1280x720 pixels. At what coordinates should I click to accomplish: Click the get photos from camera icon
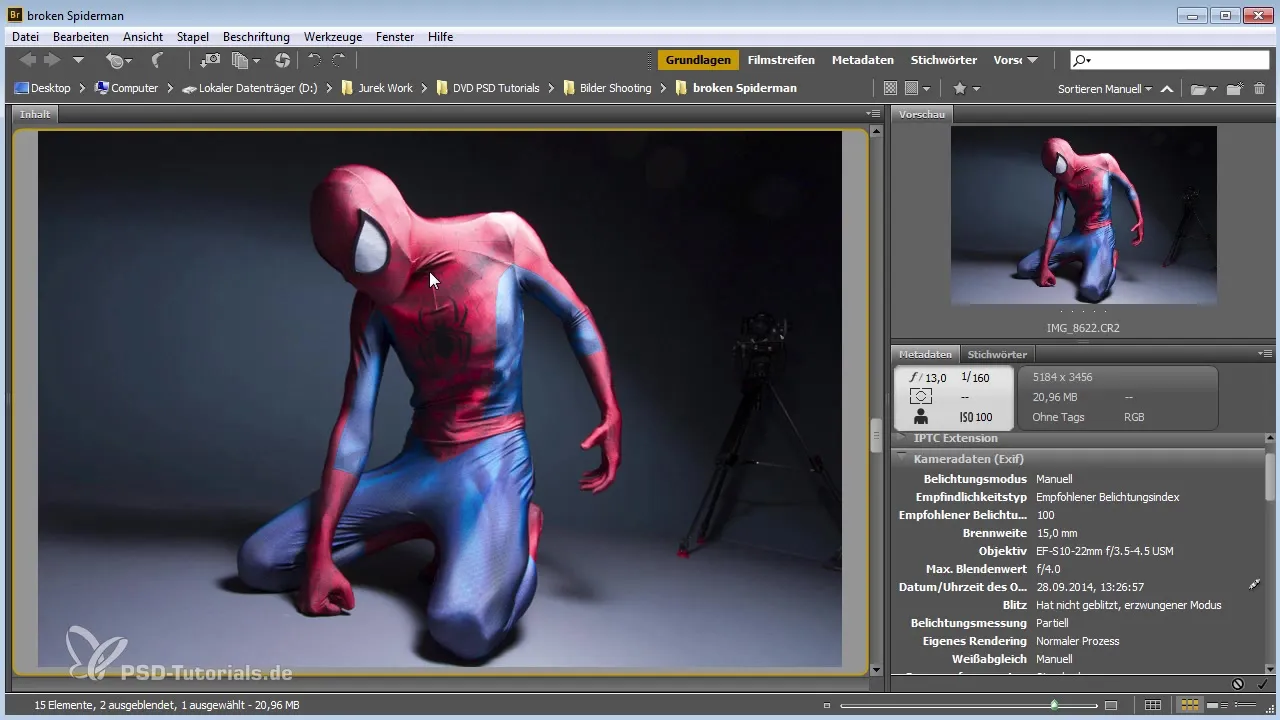click(x=210, y=61)
